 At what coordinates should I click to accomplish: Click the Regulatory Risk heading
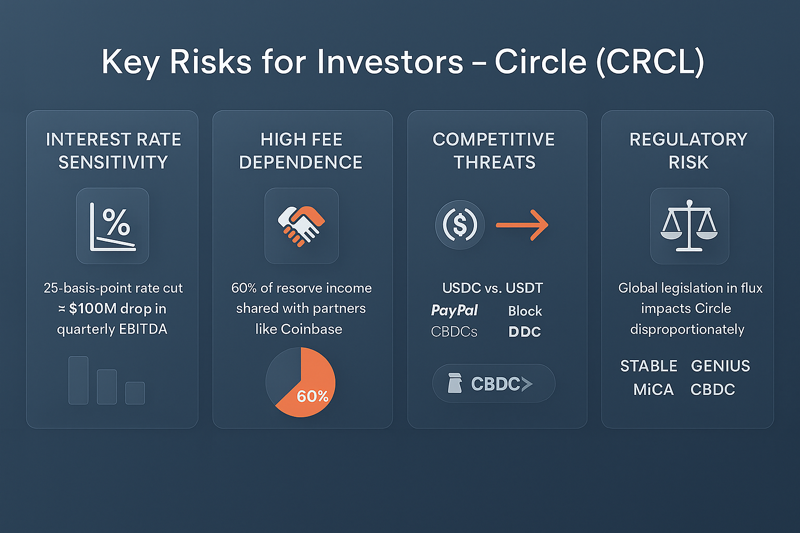tap(688, 151)
